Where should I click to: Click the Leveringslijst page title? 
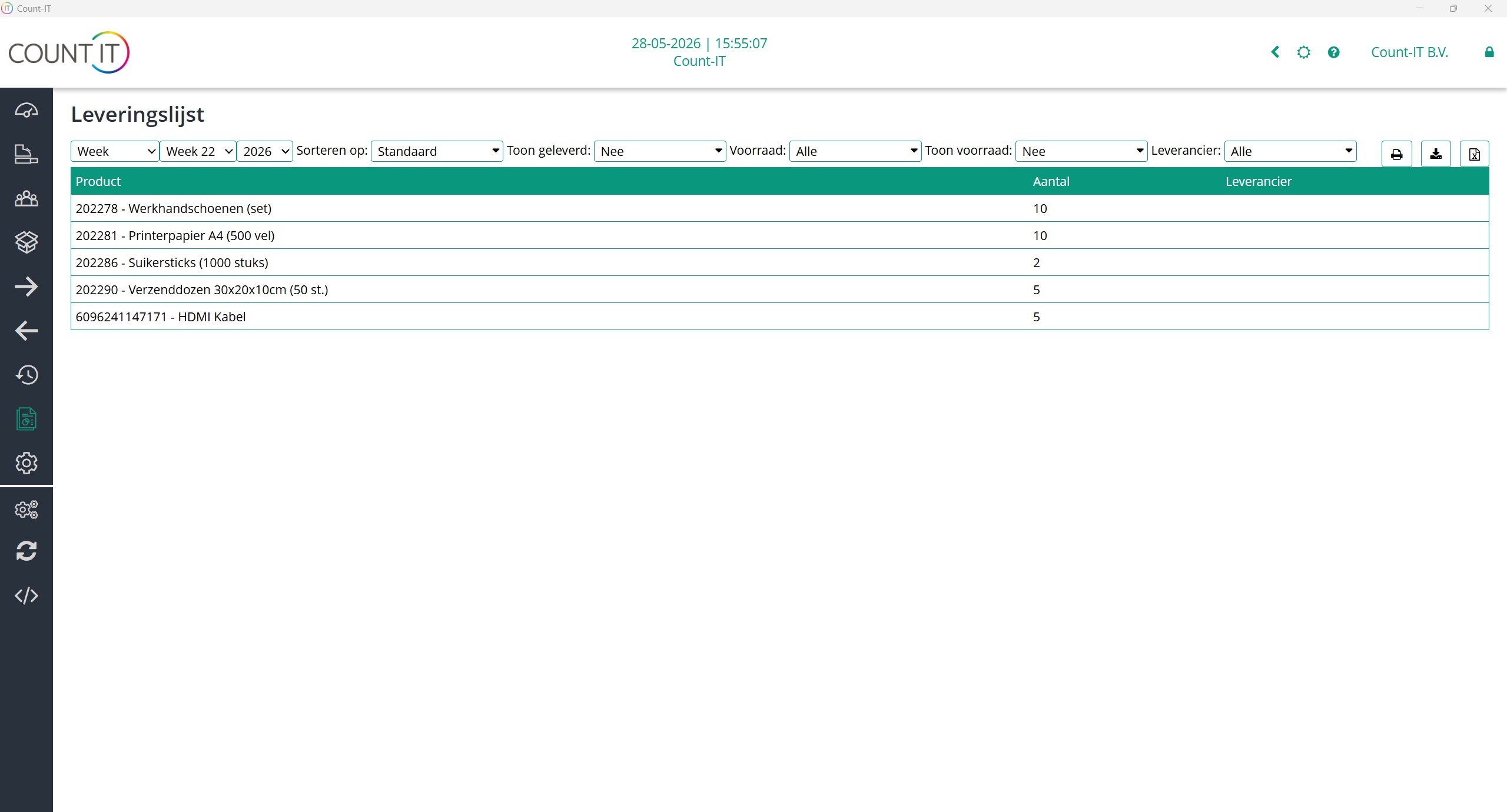tap(137, 115)
